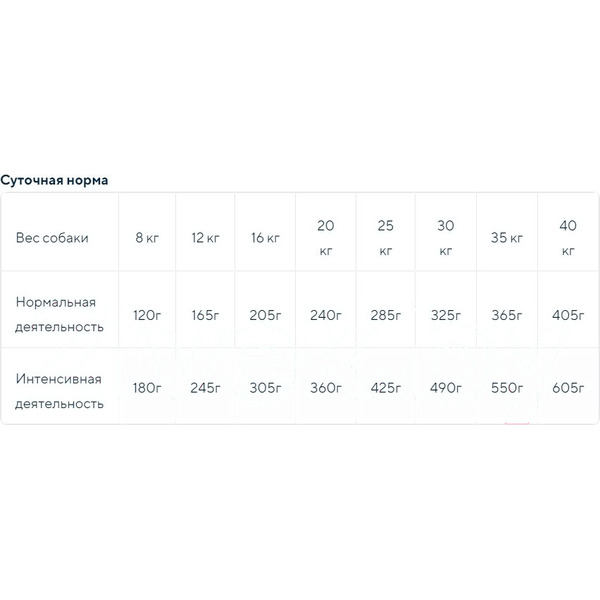The width and height of the screenshot is (600, 600).
Task: Click the '550г' value cell
Action: [x=507, y=388]
